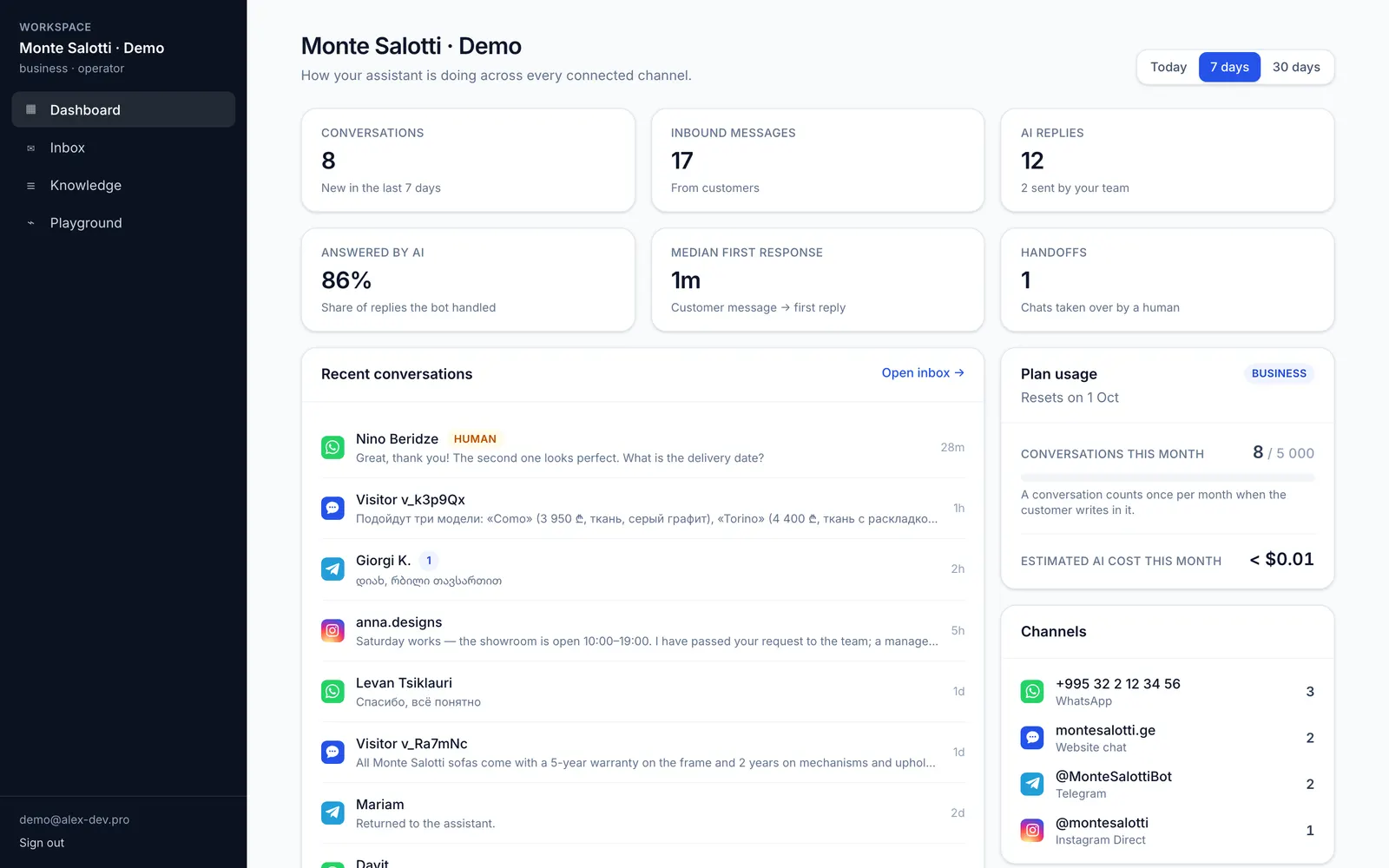The image size is (1389, 868).
Task: Click the @montesalotti Instagram Direct row
Action: point(1168,831)
